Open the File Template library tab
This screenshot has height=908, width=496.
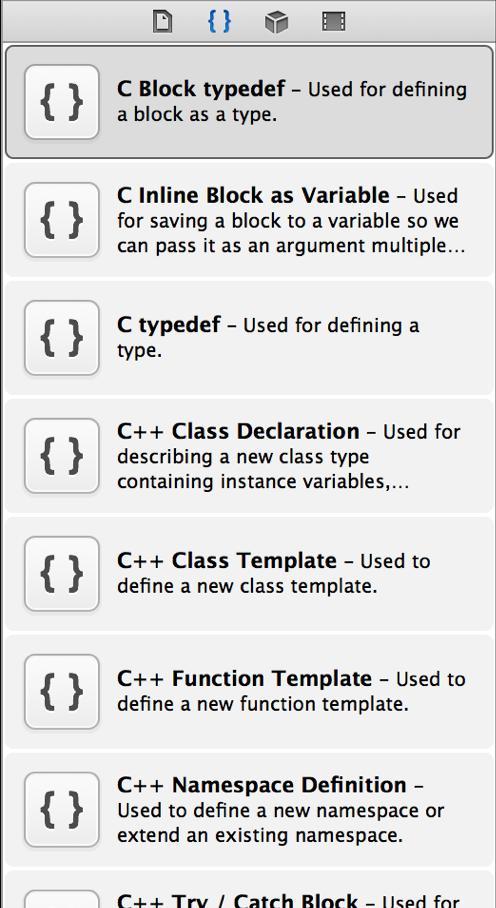pos(162,22)
